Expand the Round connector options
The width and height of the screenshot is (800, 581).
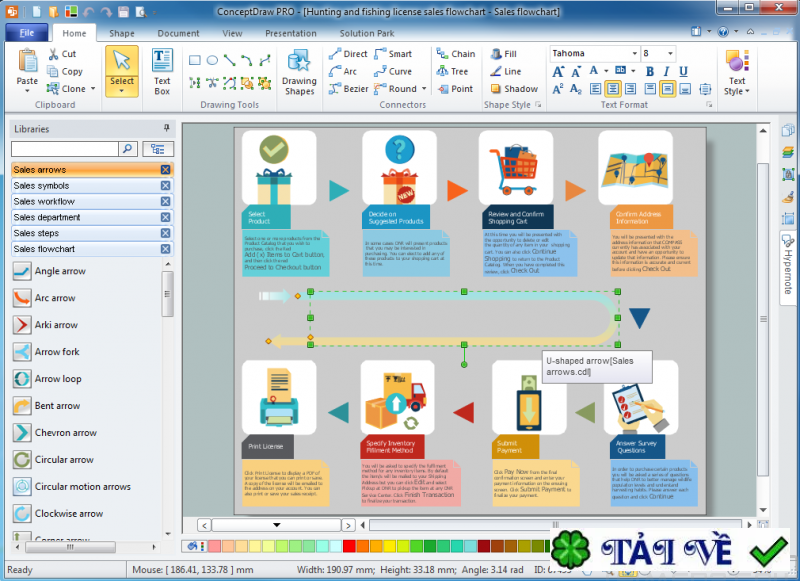(424, 89)
